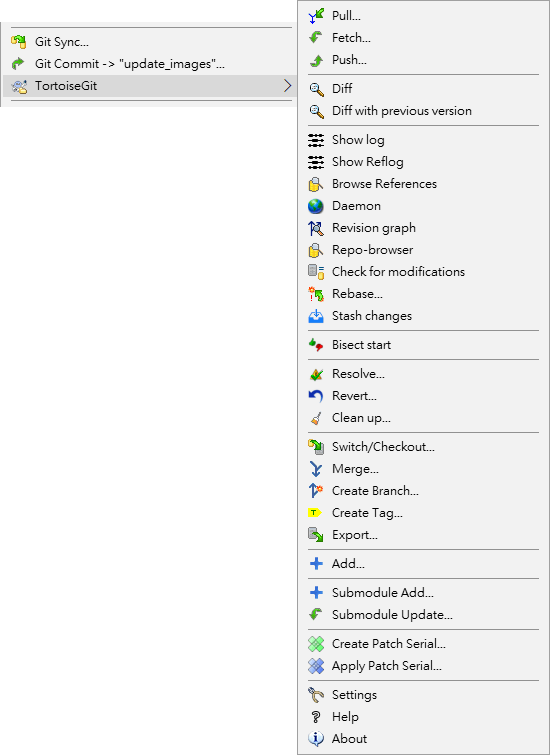Image resolution: width=550 pixels, height=755 pixels.
Task: Choose Resolve... entry
Action: point(424,374)
